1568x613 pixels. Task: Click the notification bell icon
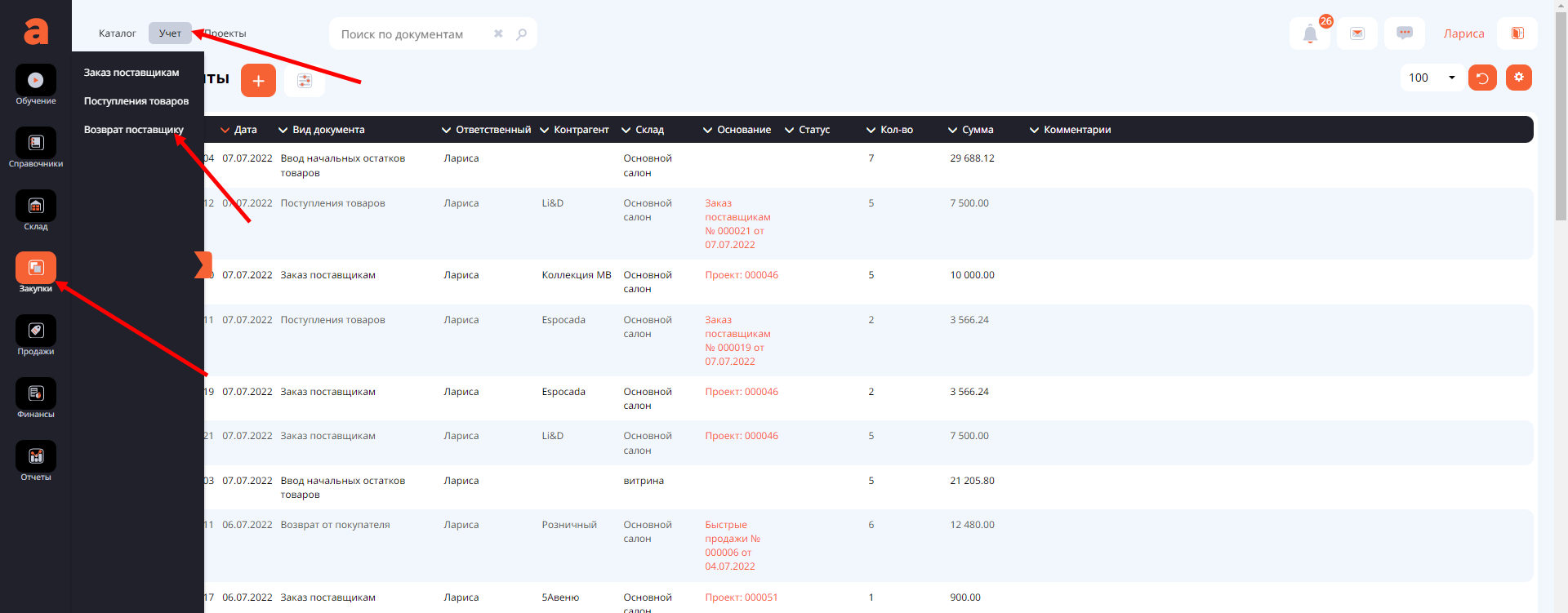coord(1310,34)
